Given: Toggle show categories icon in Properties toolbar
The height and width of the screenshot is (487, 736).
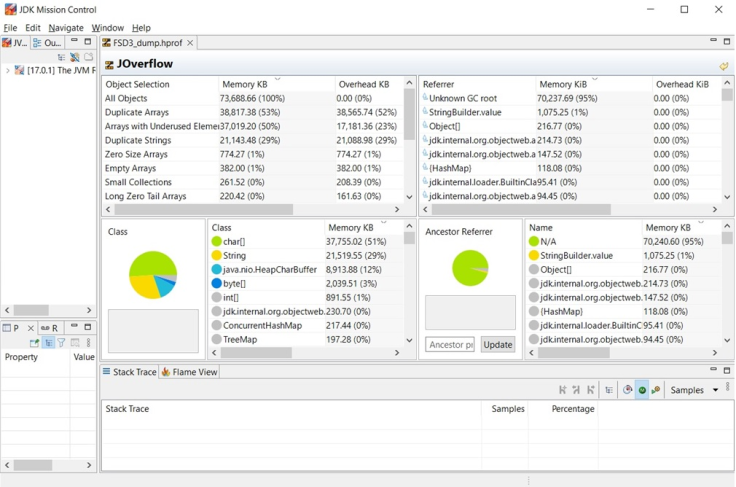Looking at the screenshot, I should (48, 343).
